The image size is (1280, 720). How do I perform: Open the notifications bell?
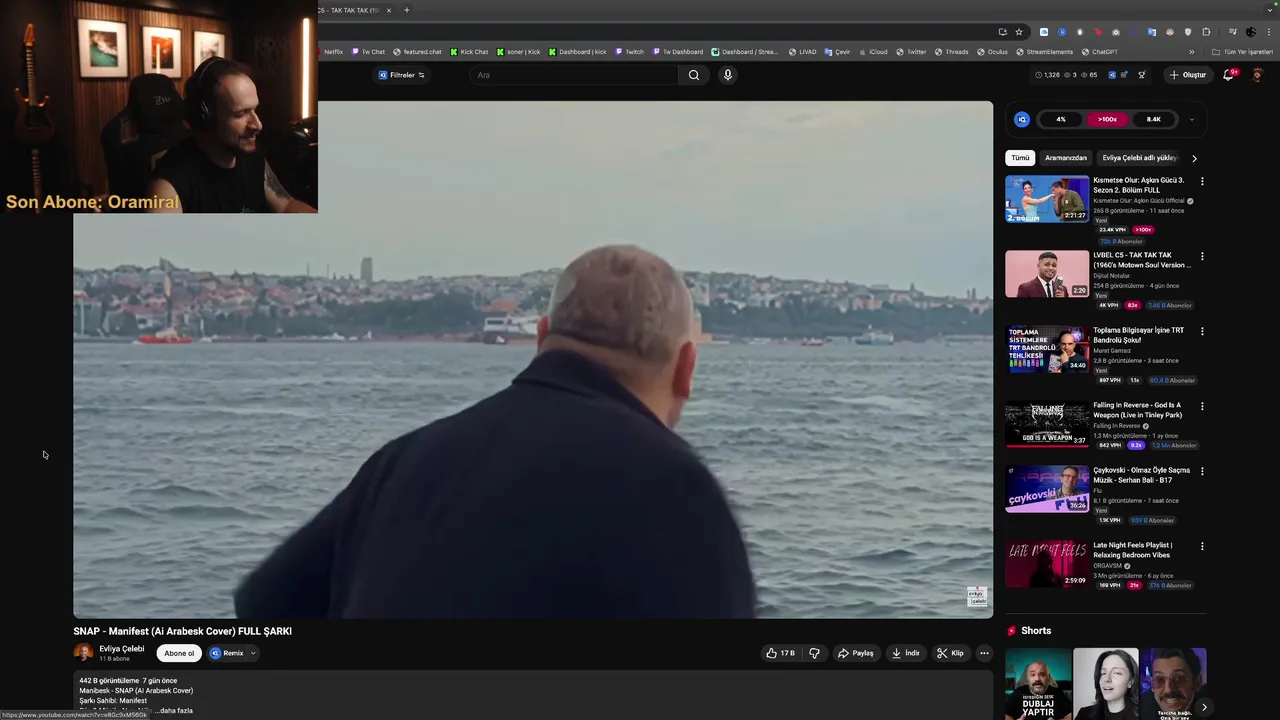1229,75
